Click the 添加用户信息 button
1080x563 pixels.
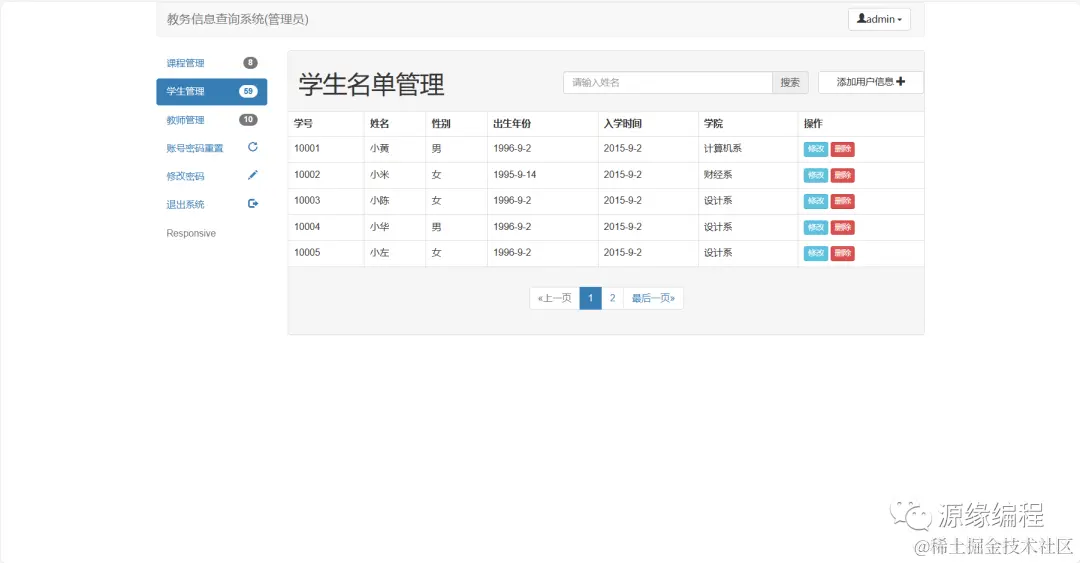[x=871, y=82]
